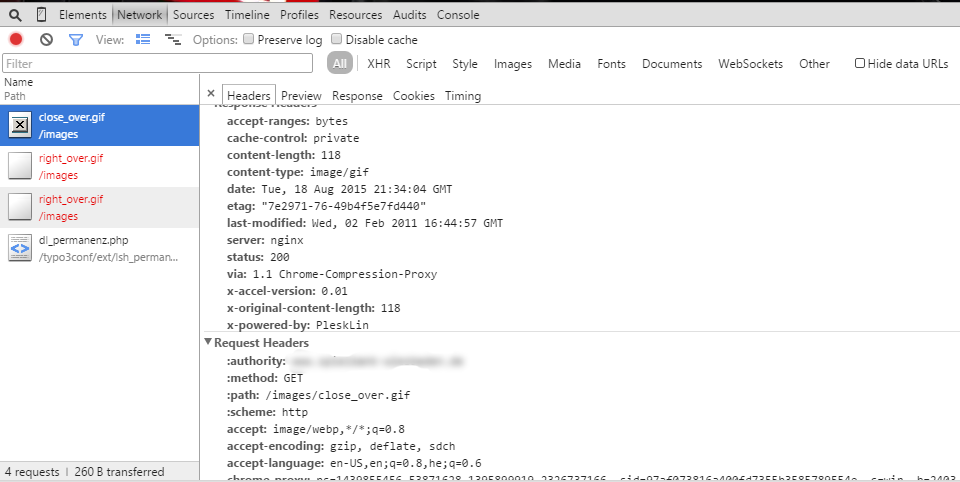The width and height of the screenshot is (960, 482).
Task: Clear the network log with the clear icon
Action: tap(46, 40)
